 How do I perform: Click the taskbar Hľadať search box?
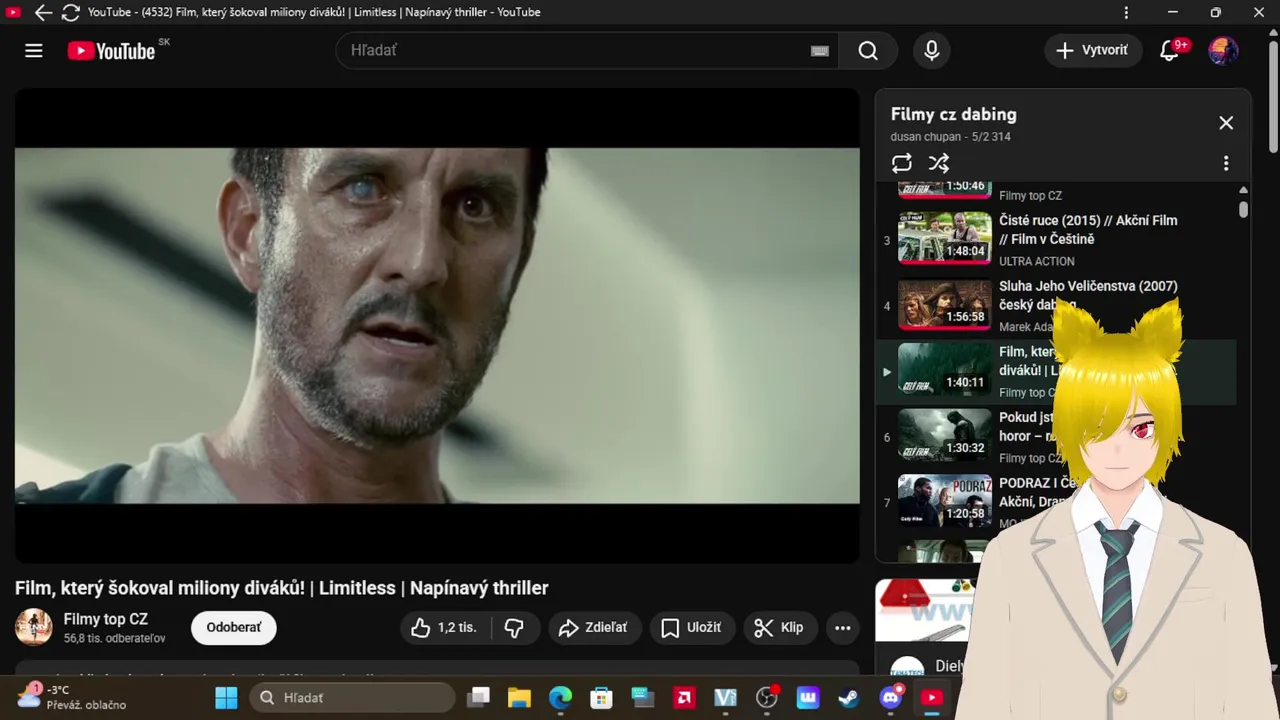(x=352, y=697)
